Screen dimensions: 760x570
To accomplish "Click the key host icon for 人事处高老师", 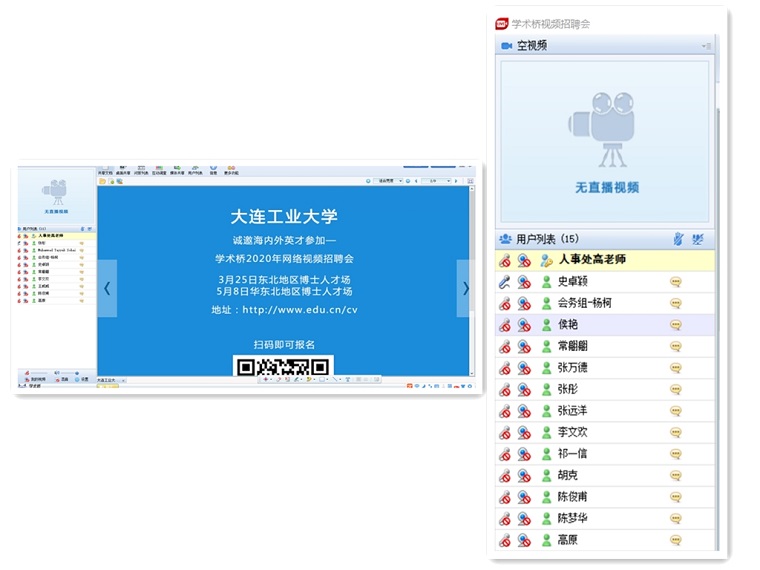I will pos(546,260).
